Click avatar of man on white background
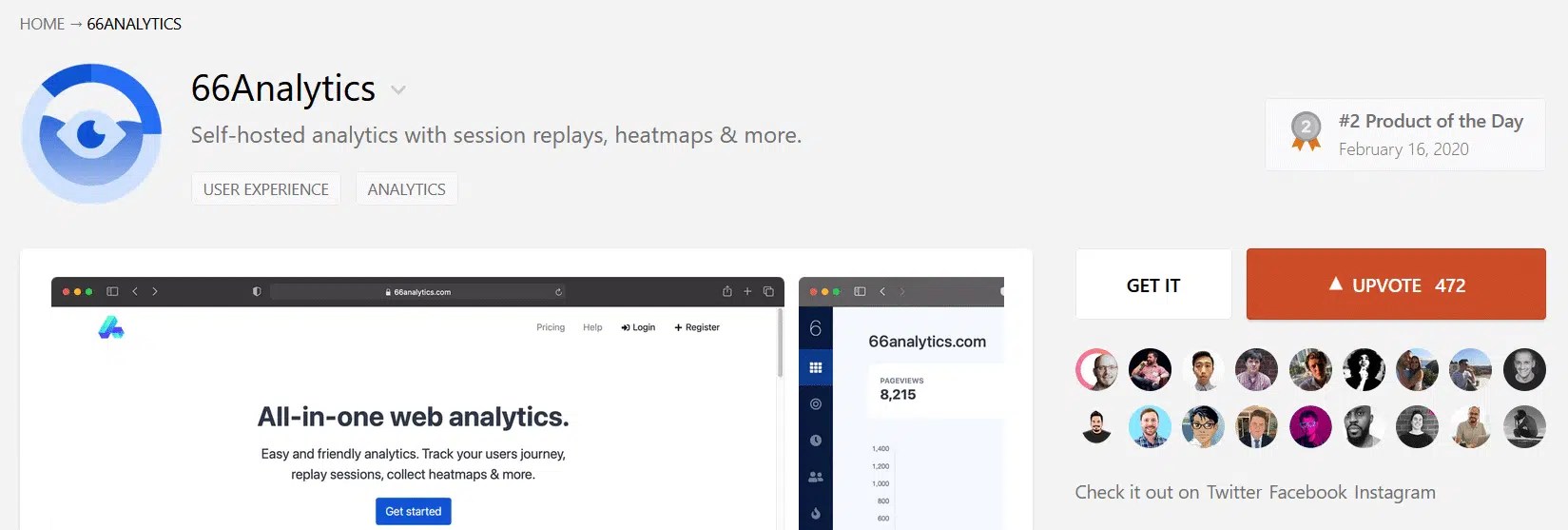 [x=1204, y=369]
